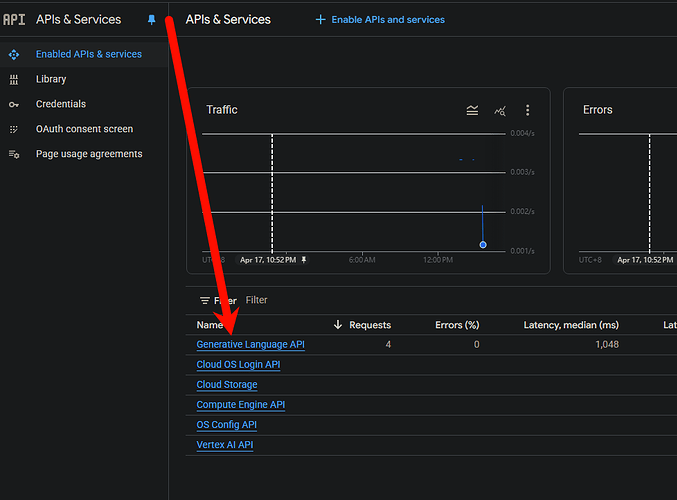Image resolution: width=677 pixels, height=500 pixels.
Task: Click the Errors chart title
Action: [598, 110]
